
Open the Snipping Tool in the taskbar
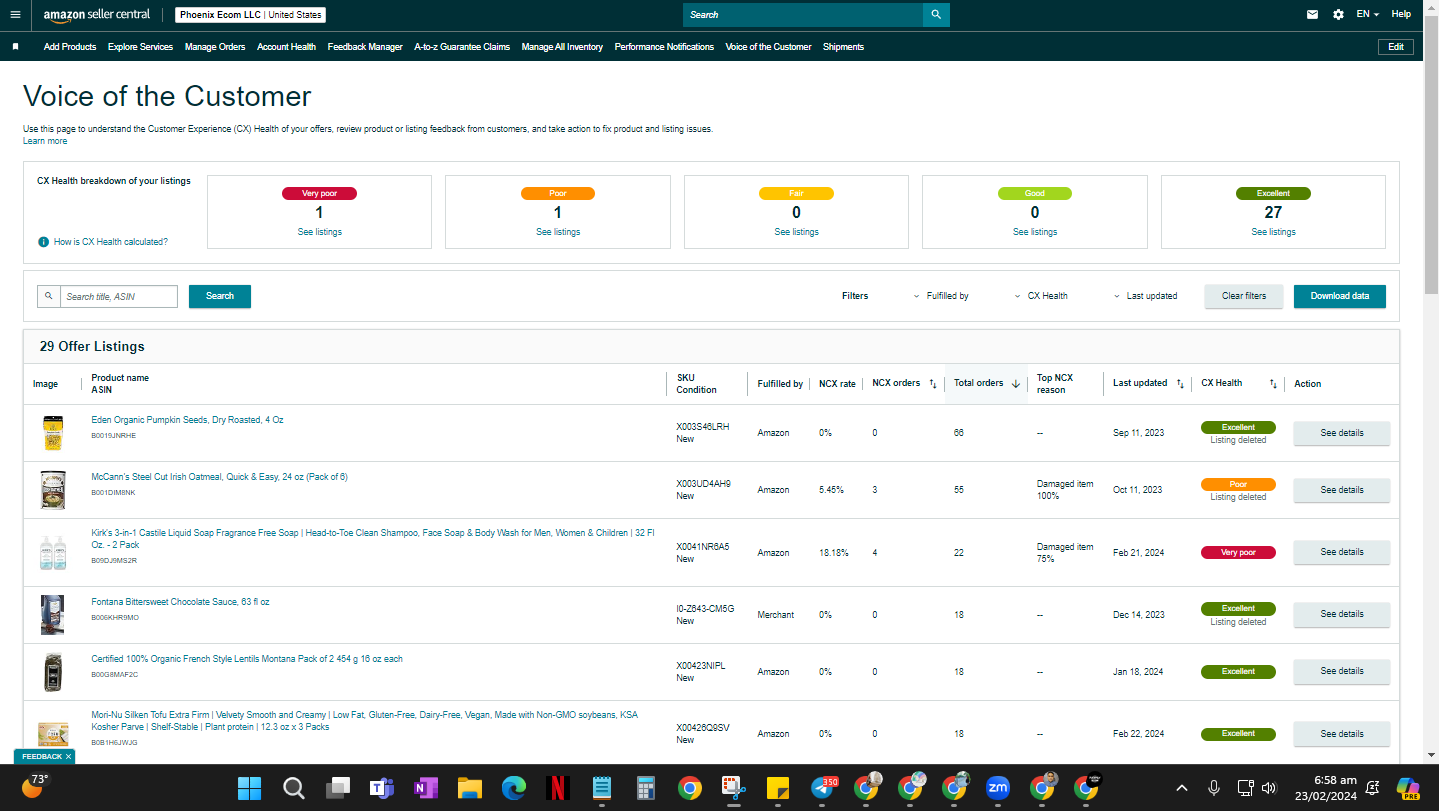point(734,788)
